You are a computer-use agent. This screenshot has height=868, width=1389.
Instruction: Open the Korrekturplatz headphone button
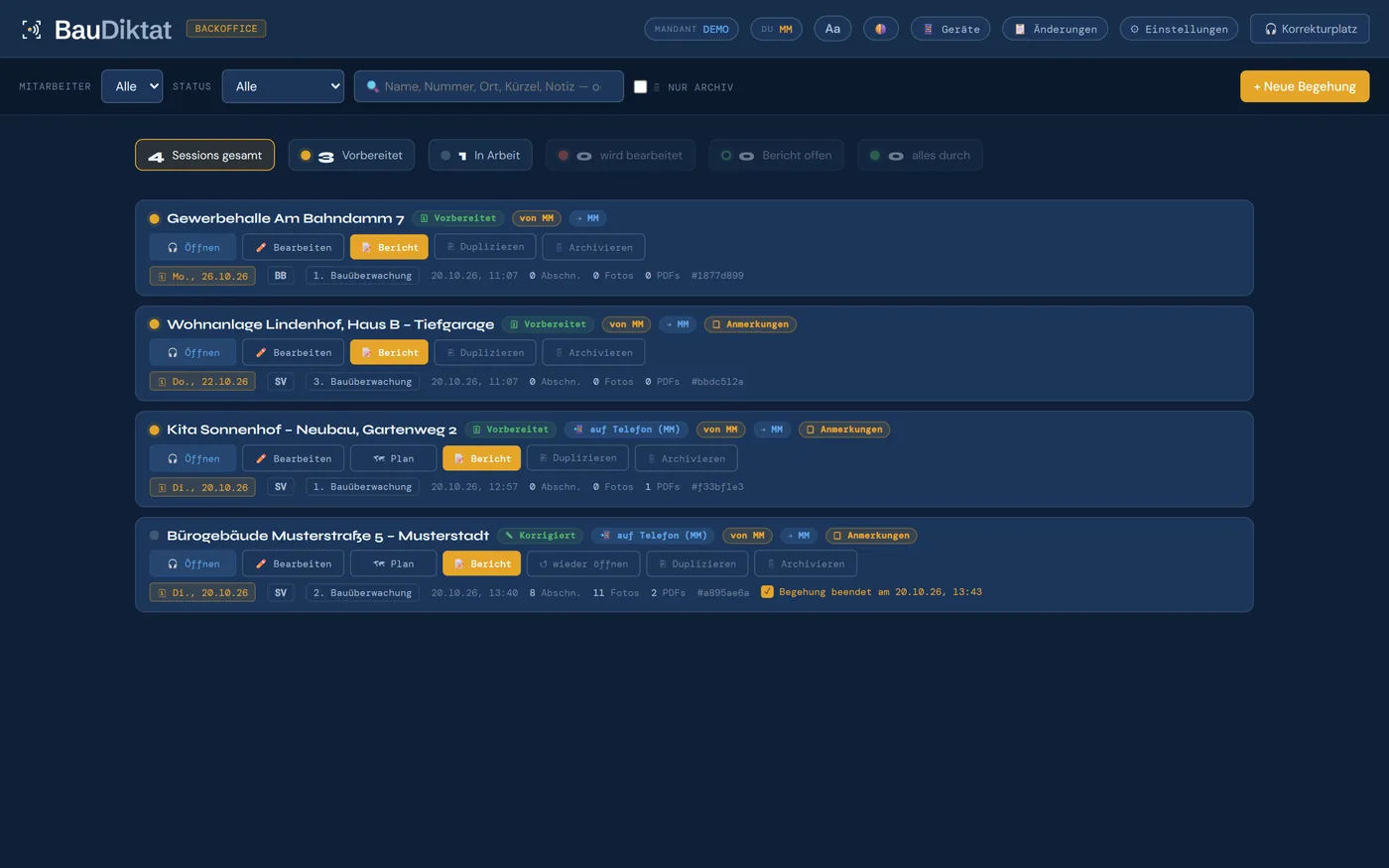point(1310,29)
